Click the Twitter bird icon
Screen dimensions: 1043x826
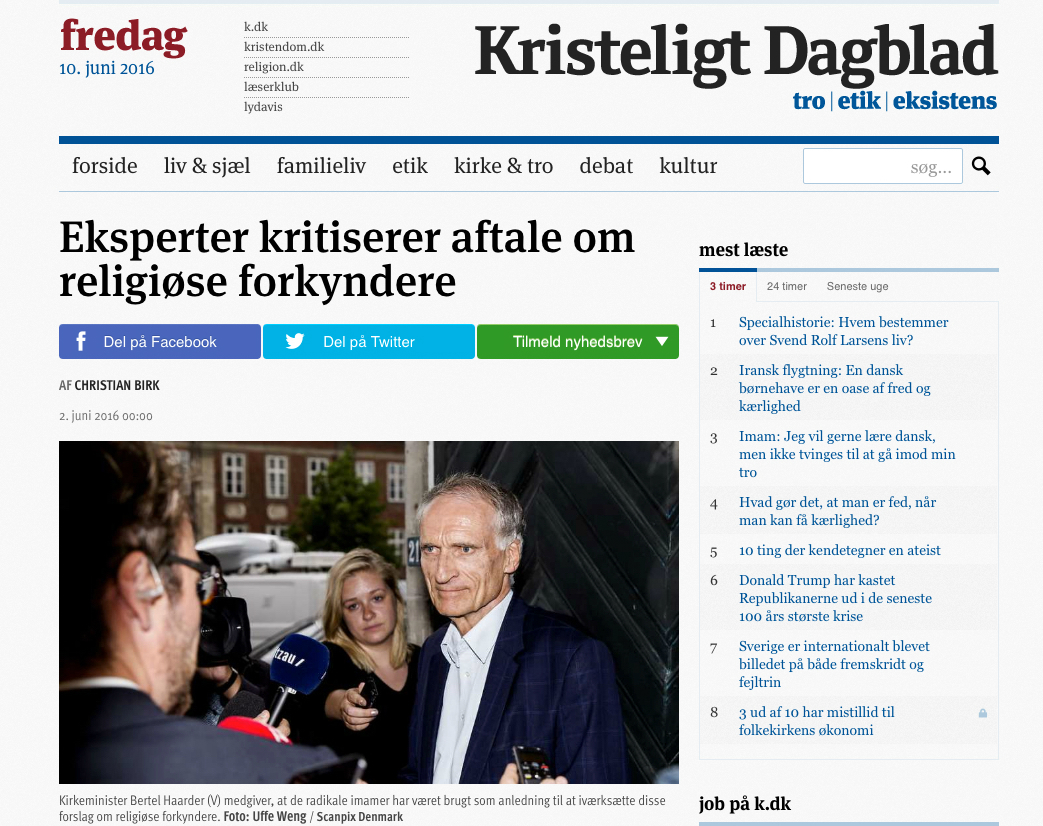pos(295,341)
